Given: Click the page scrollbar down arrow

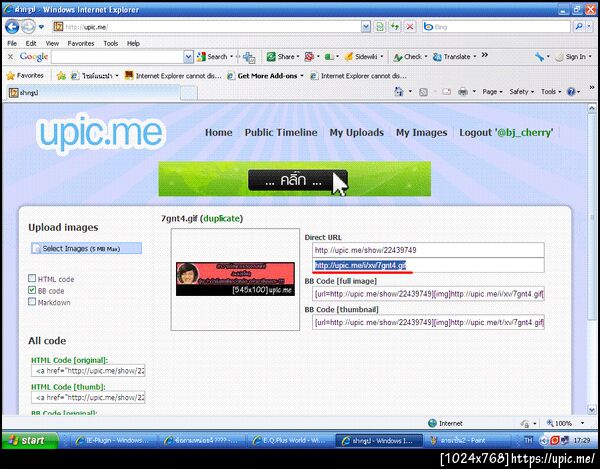Looking at the screenshot, I should (592, 409).
